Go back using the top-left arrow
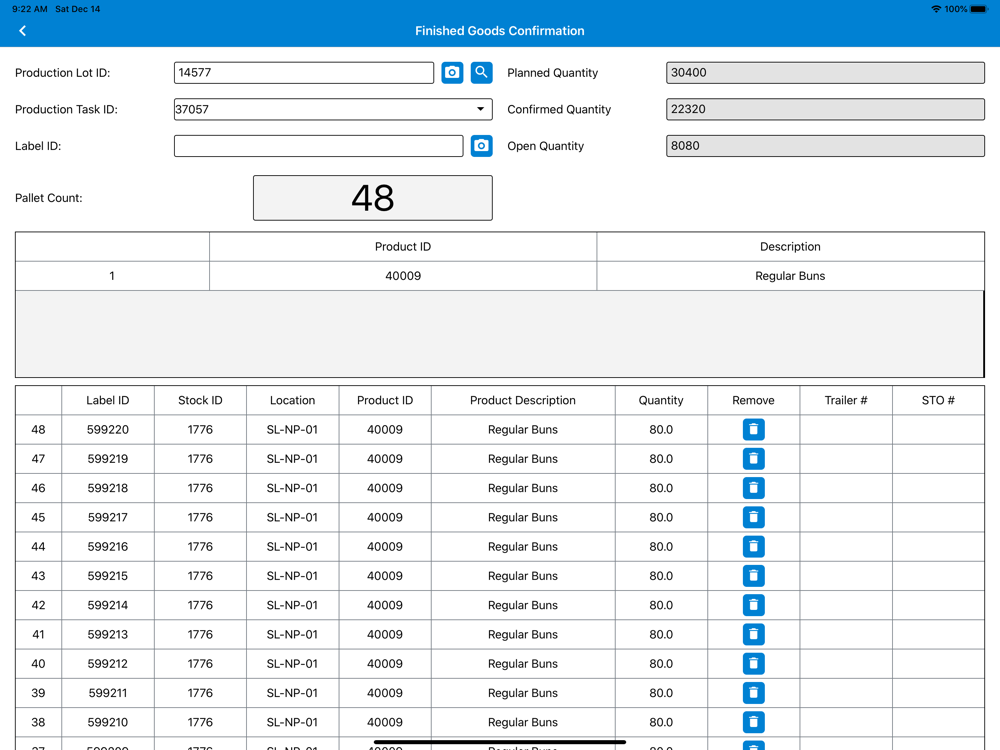This screenshot has height=750, width=1000. [x=22, y=31]
